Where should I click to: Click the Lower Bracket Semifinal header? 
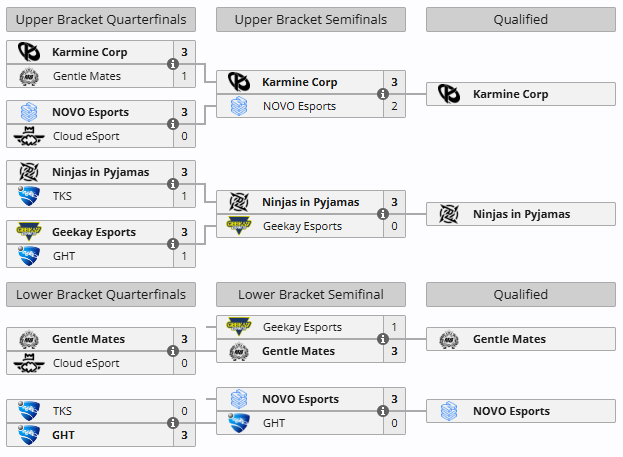[x=311, y=294]
